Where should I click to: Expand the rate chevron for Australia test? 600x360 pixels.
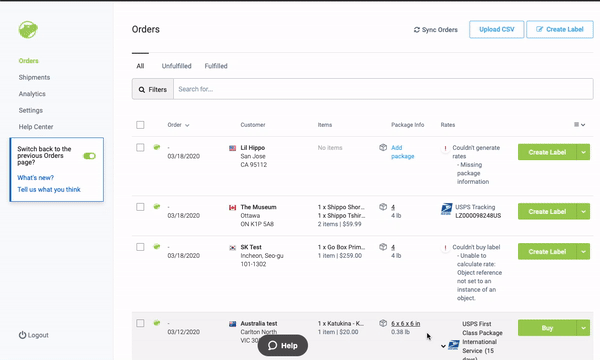tap(443, 346)
